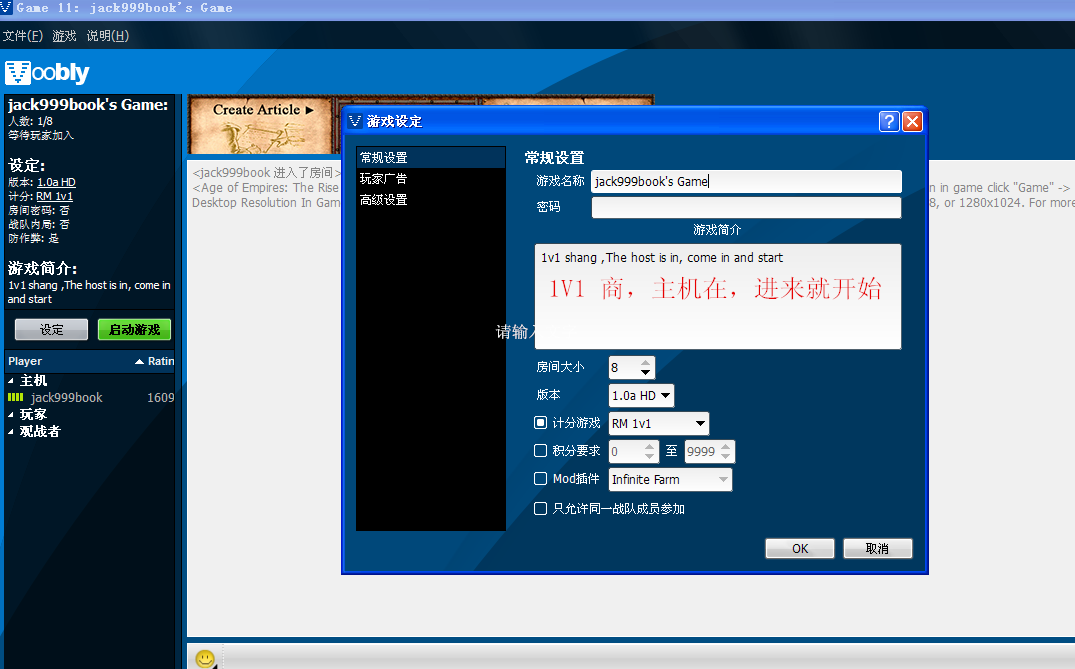The image size is (1075, 669).
Task: Open the RM 1v1 ladder dropdown
Action: click(x=698, y=422)
